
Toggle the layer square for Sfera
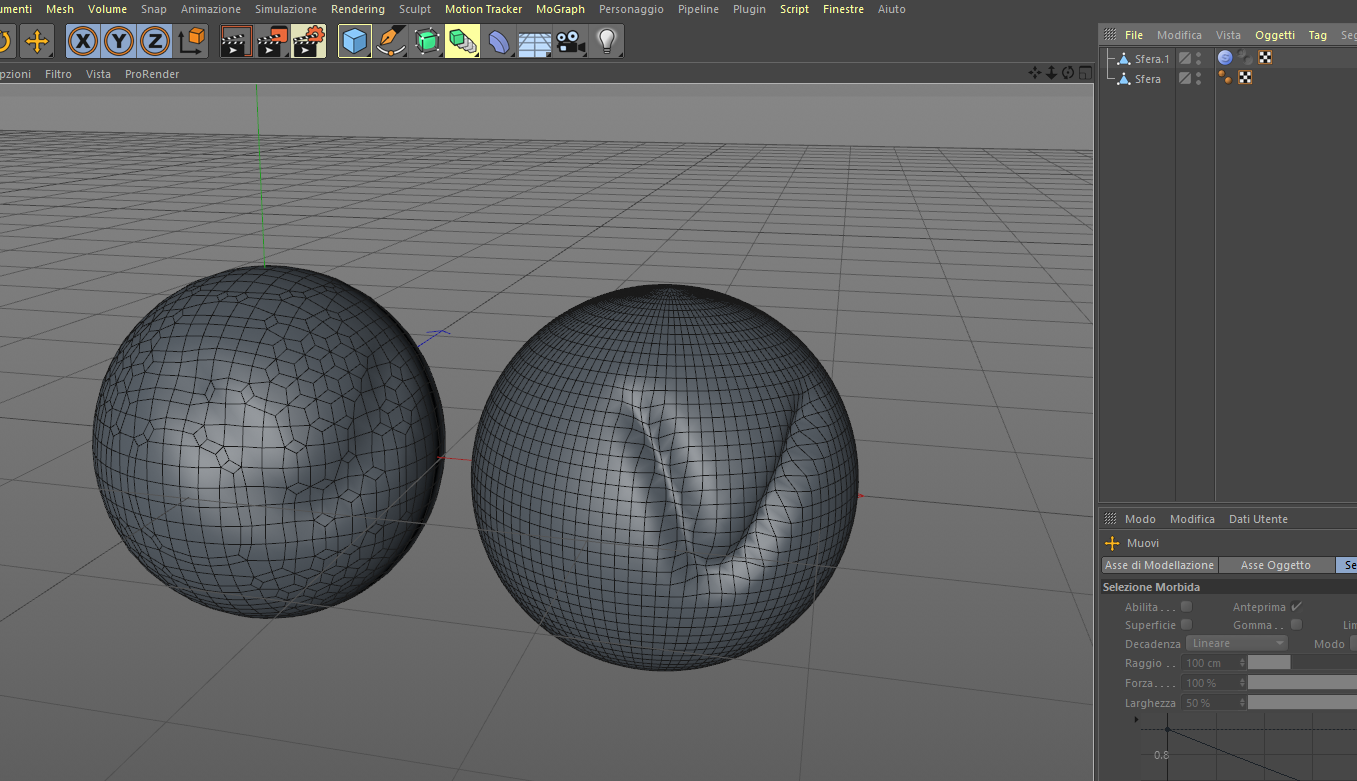coord(1185,78)
